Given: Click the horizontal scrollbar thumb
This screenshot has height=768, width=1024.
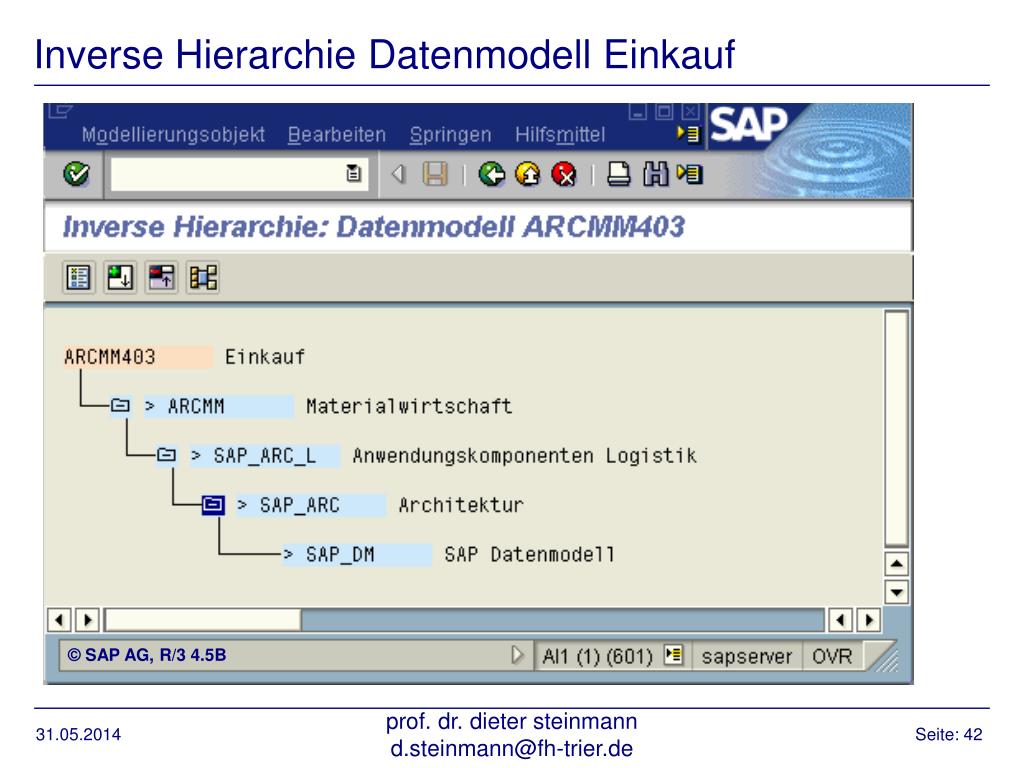Looking at the screenshot, I should (203, 619).
